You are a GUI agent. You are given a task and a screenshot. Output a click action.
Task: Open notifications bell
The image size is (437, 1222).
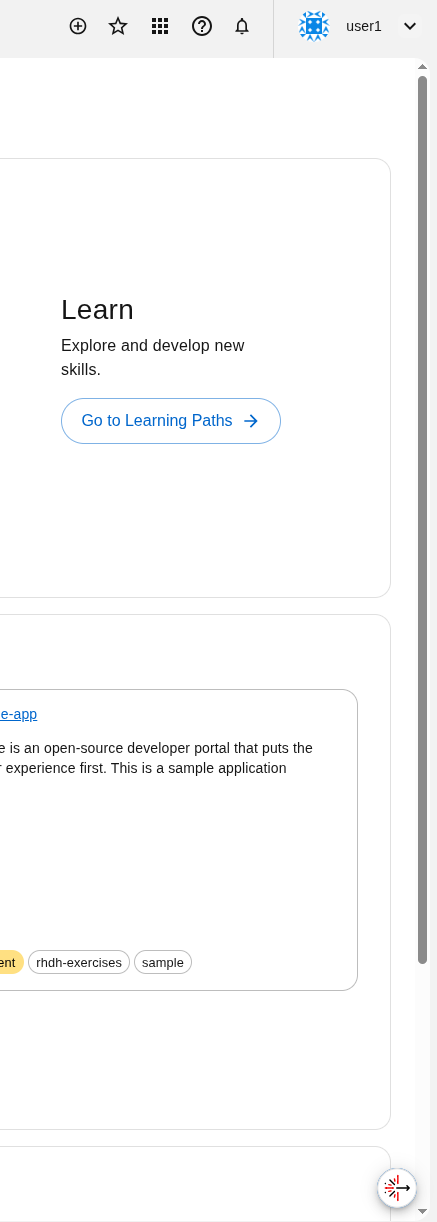click(242, 26)
